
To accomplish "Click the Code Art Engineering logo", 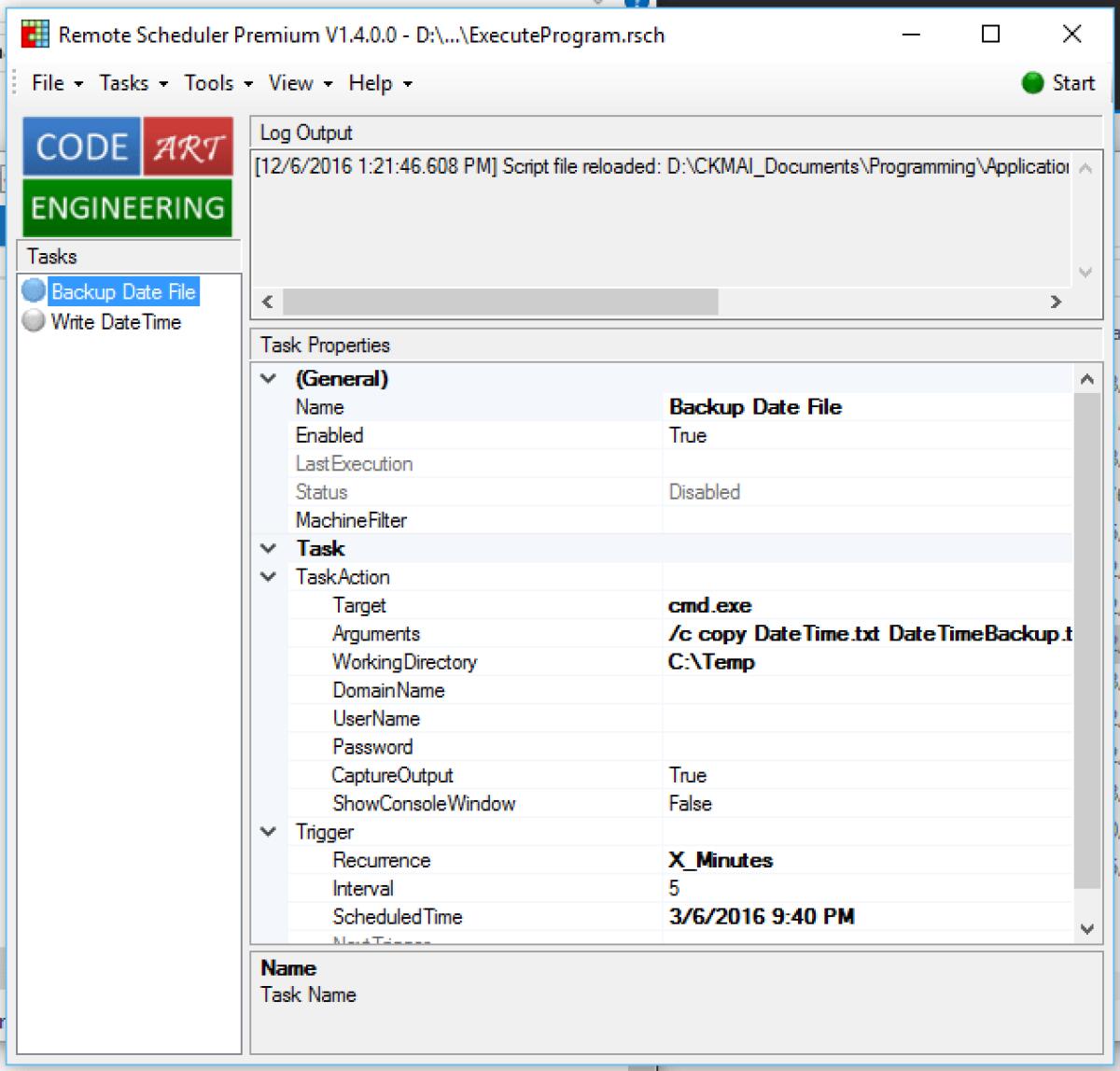I will pyautogui.click(x=128, y=177).
